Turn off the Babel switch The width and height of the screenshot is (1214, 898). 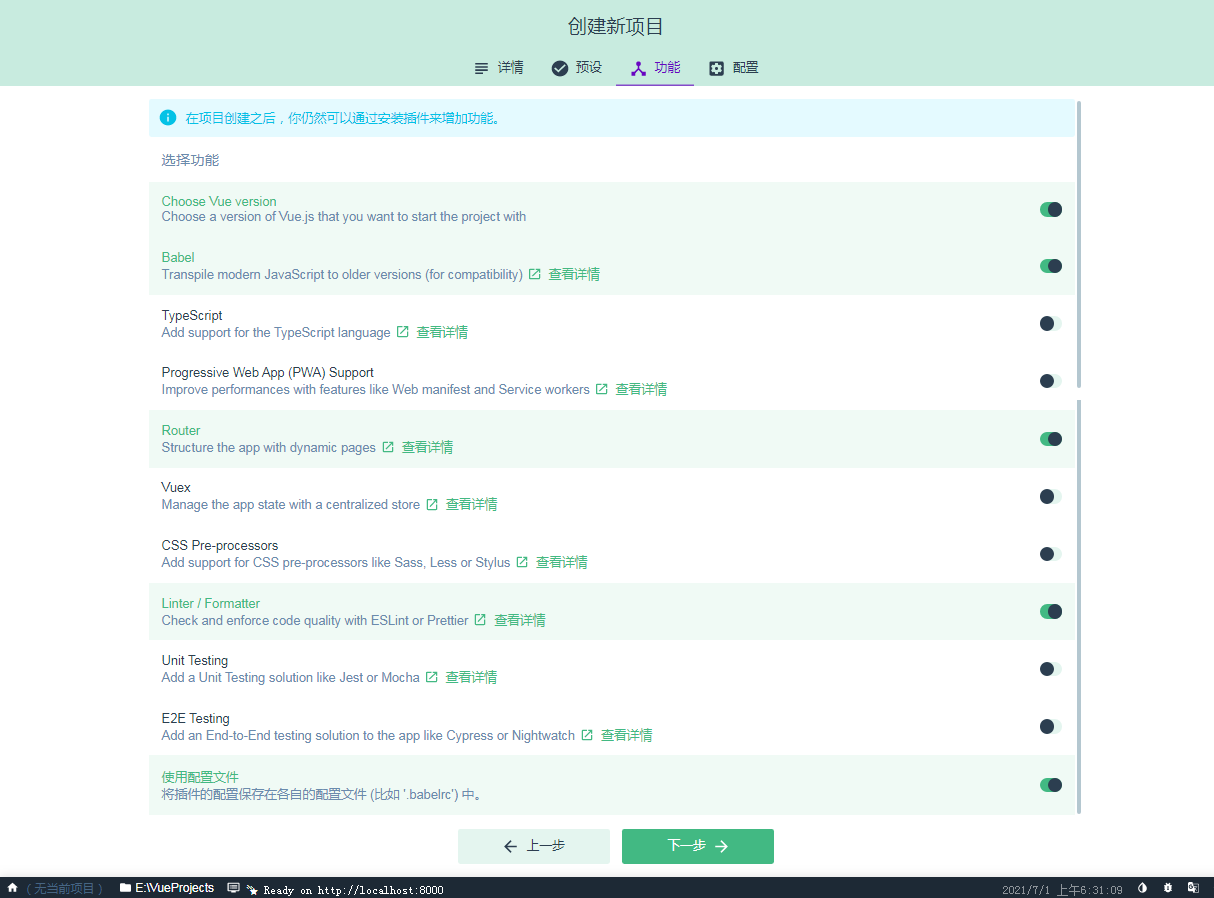[1051, 266]
